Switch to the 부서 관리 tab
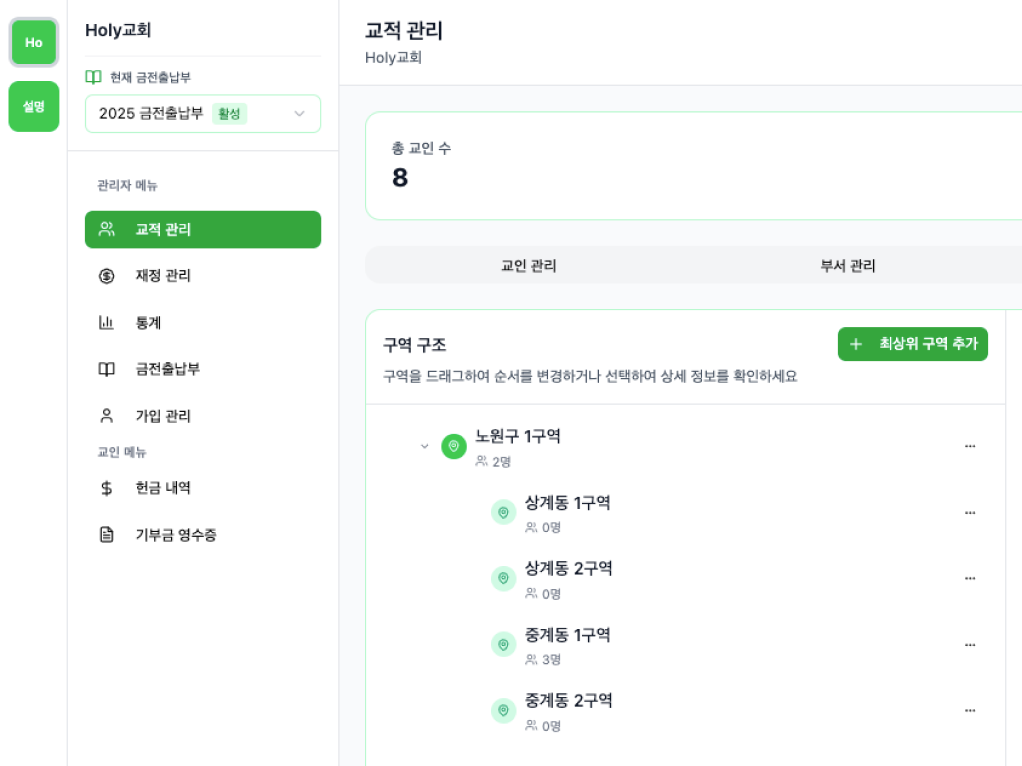The image size is (1022, 766). click(x=847, y=266)
